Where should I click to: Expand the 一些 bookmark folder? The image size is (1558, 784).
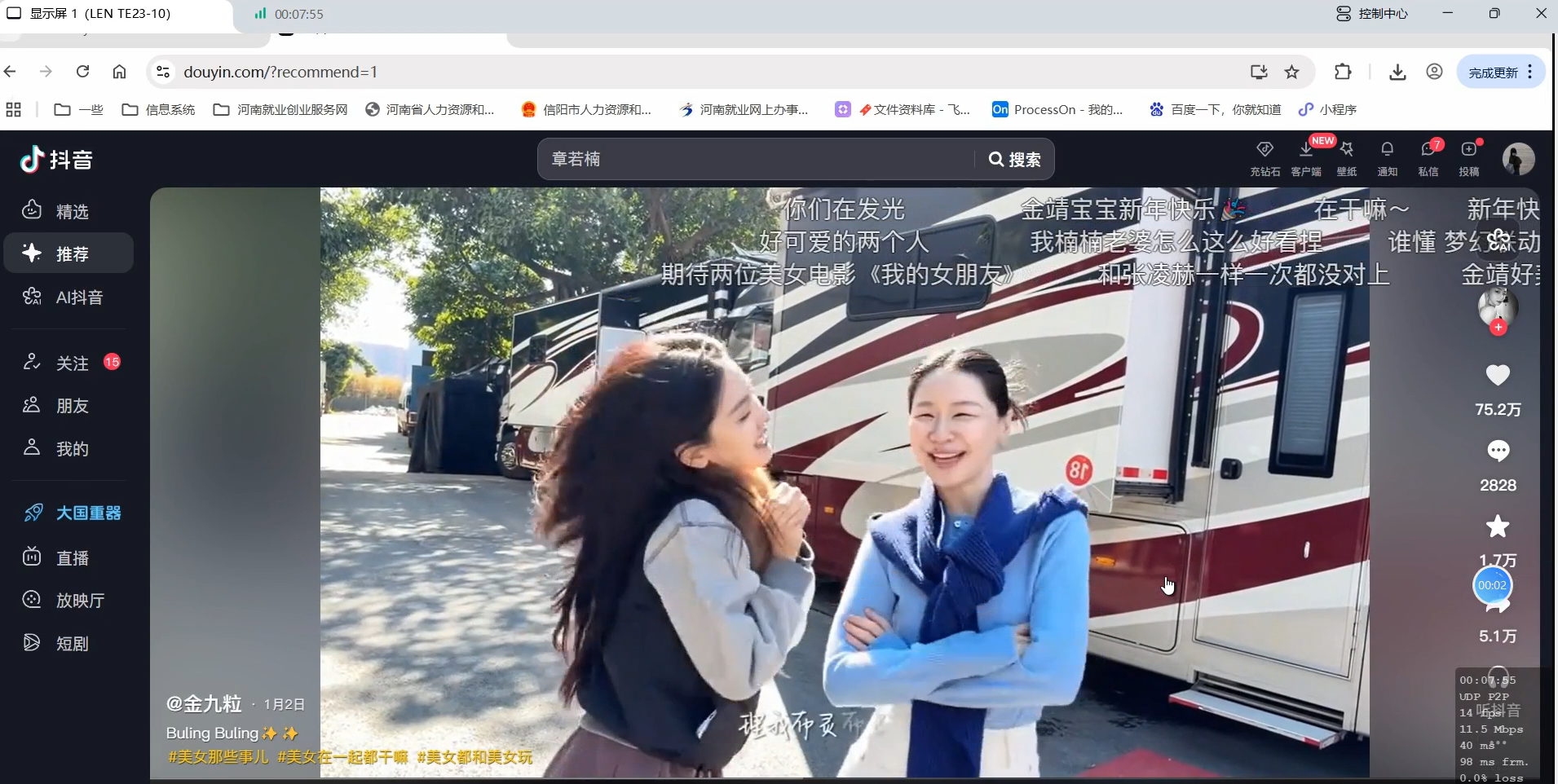point(79,109)
